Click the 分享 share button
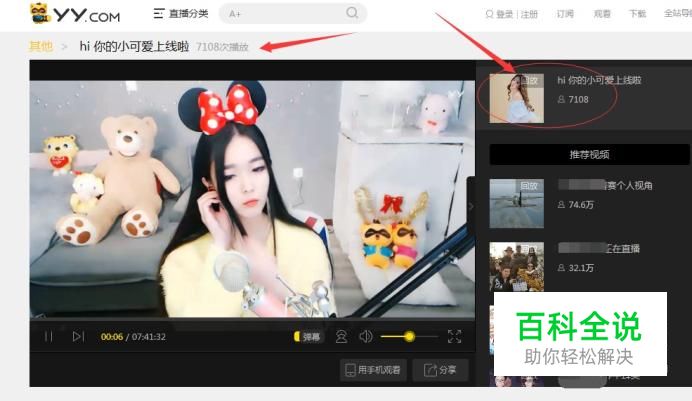The image size is (692, 401). (x=440, y=370)
